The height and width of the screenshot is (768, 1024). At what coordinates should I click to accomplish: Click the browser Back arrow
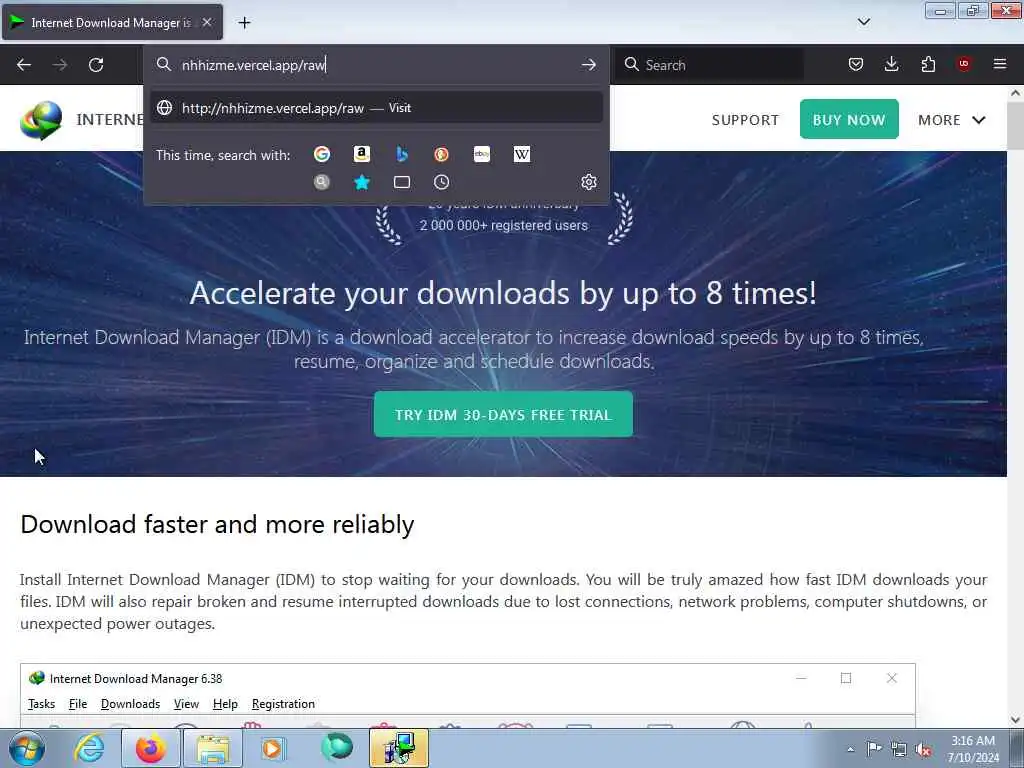point(24,65)
